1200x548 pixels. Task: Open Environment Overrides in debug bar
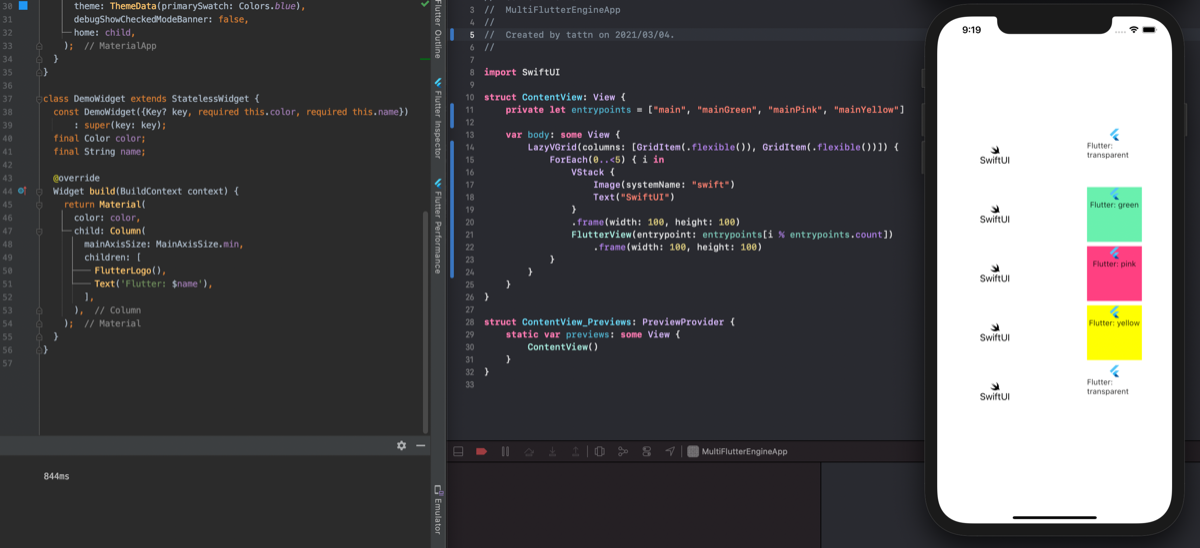647,451
